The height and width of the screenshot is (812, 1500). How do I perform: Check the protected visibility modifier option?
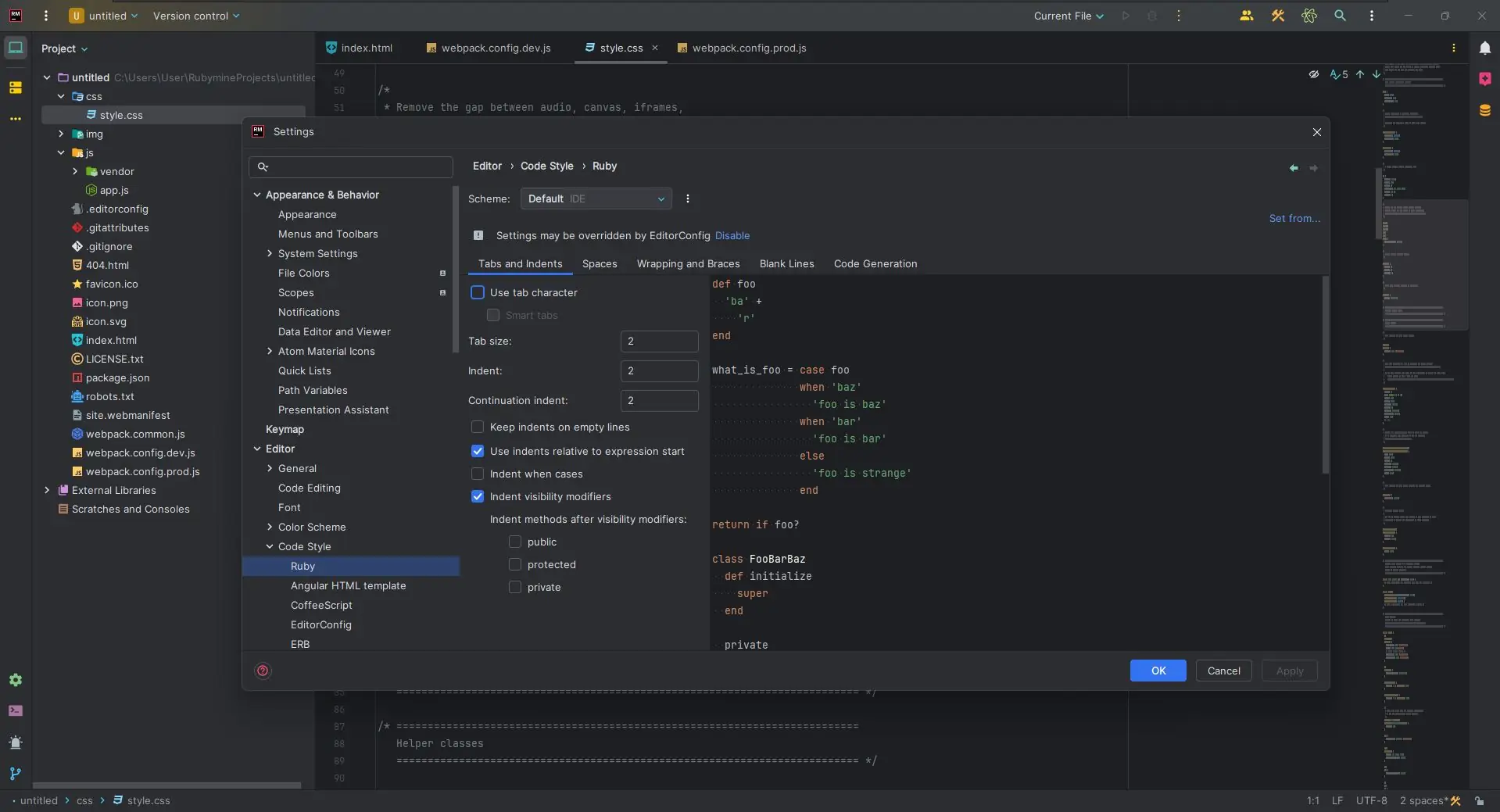[515, 564]
